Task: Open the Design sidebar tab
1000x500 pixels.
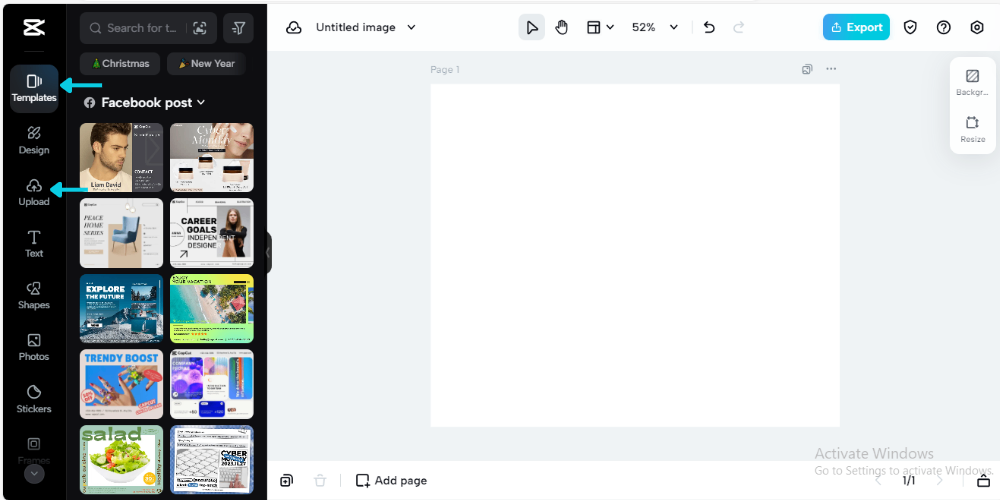Action: (34, 140)
